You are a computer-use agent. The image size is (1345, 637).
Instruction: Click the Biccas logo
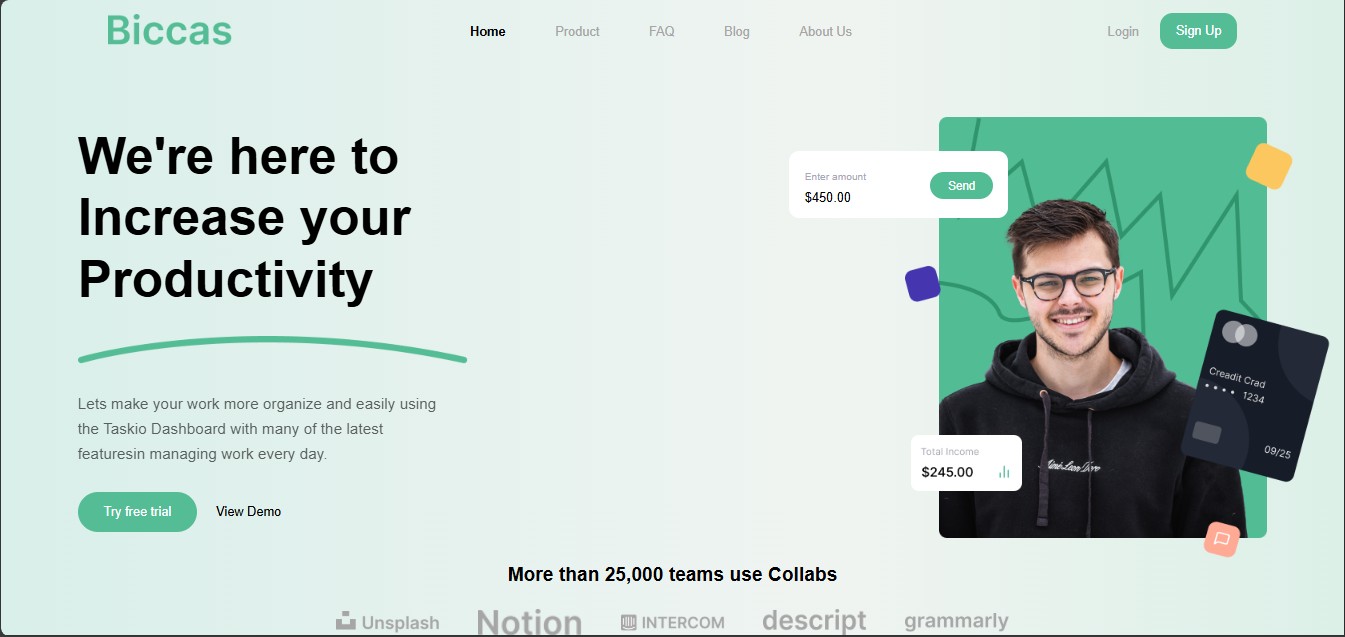tap(168, 31)
